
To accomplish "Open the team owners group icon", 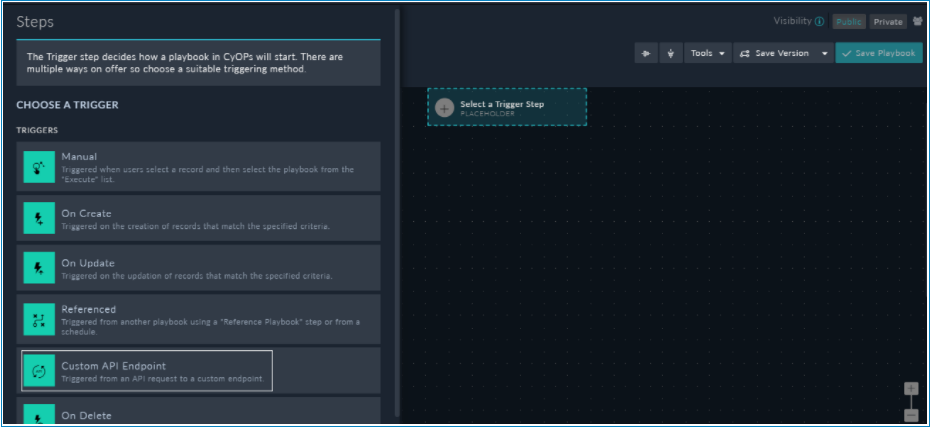I will (x=917, y=21).
